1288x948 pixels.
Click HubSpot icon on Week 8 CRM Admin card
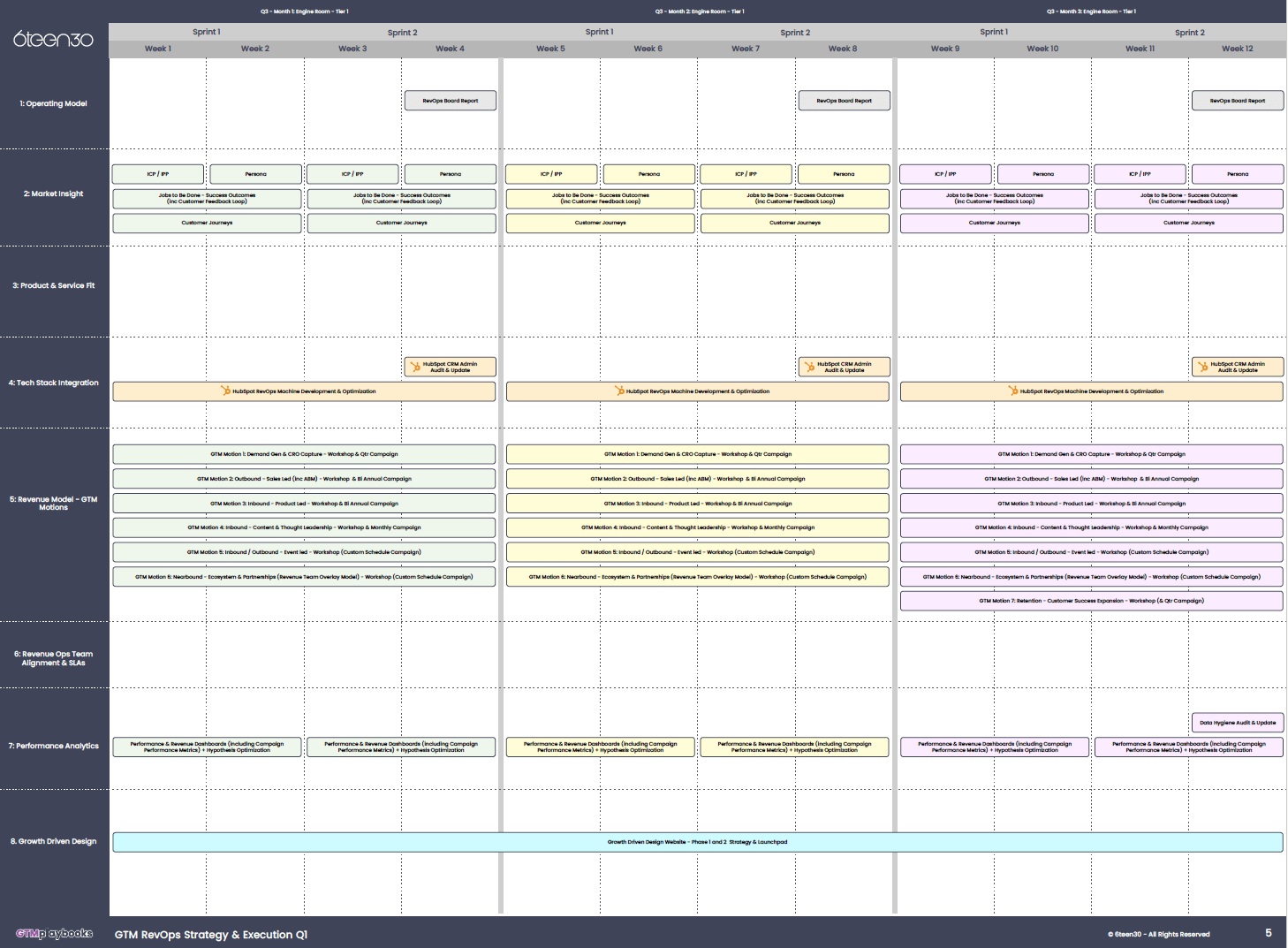[809, 366]
